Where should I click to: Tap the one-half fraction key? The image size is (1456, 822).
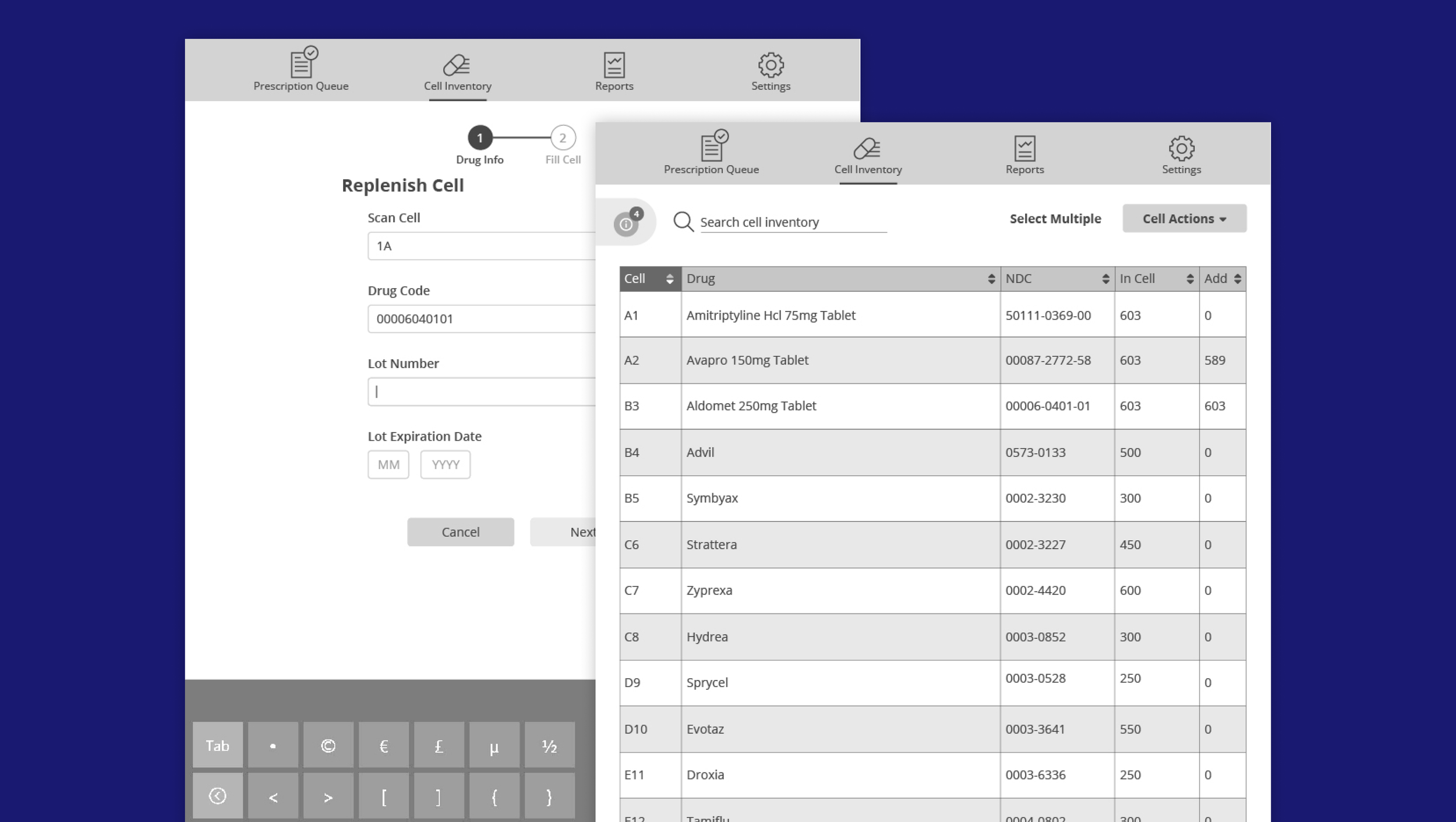[x=550, y=745]
